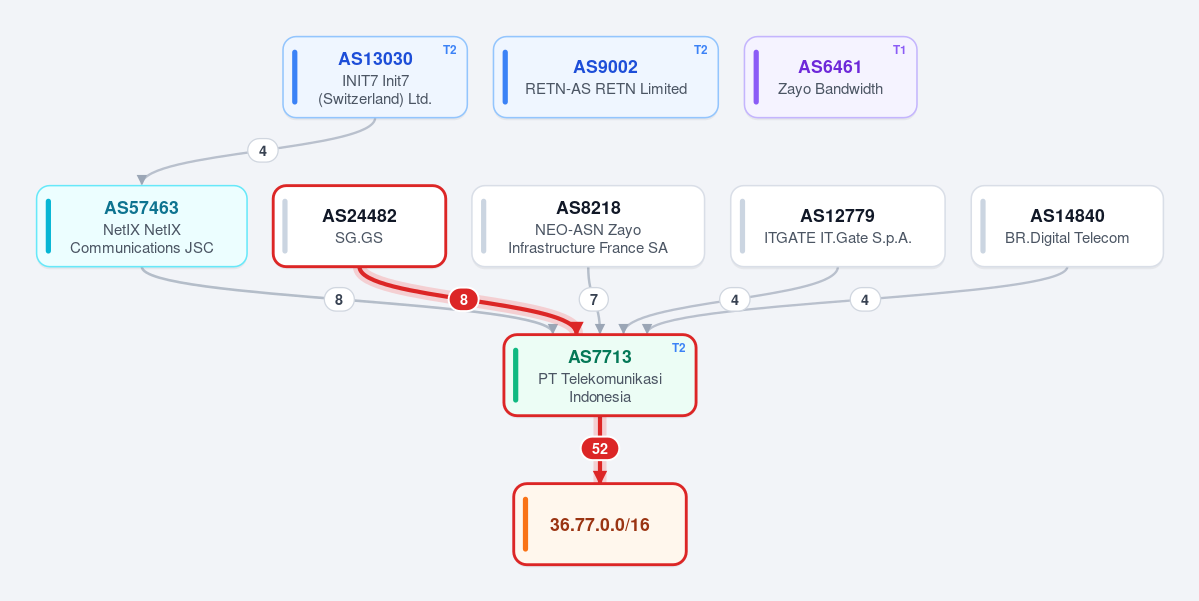Click the AS14840 BR.Digital Telecom node
1199x601 pixels.
[x=1067, y=226]
